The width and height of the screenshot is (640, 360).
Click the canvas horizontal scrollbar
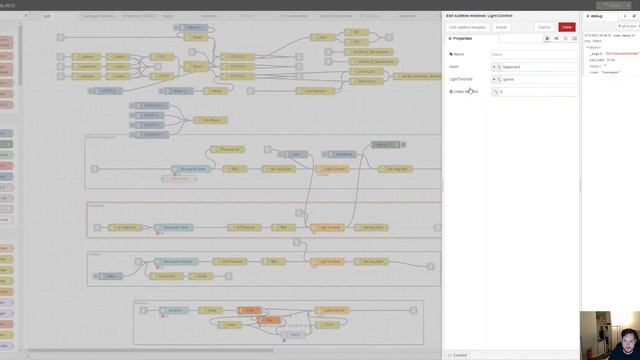[150, 350]
